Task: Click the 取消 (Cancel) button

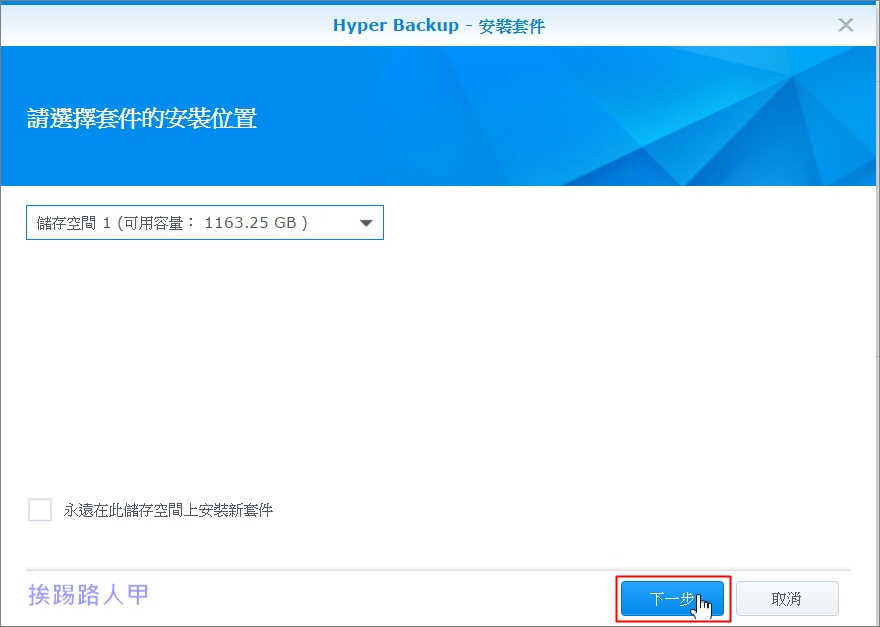Action: [787, 598]
